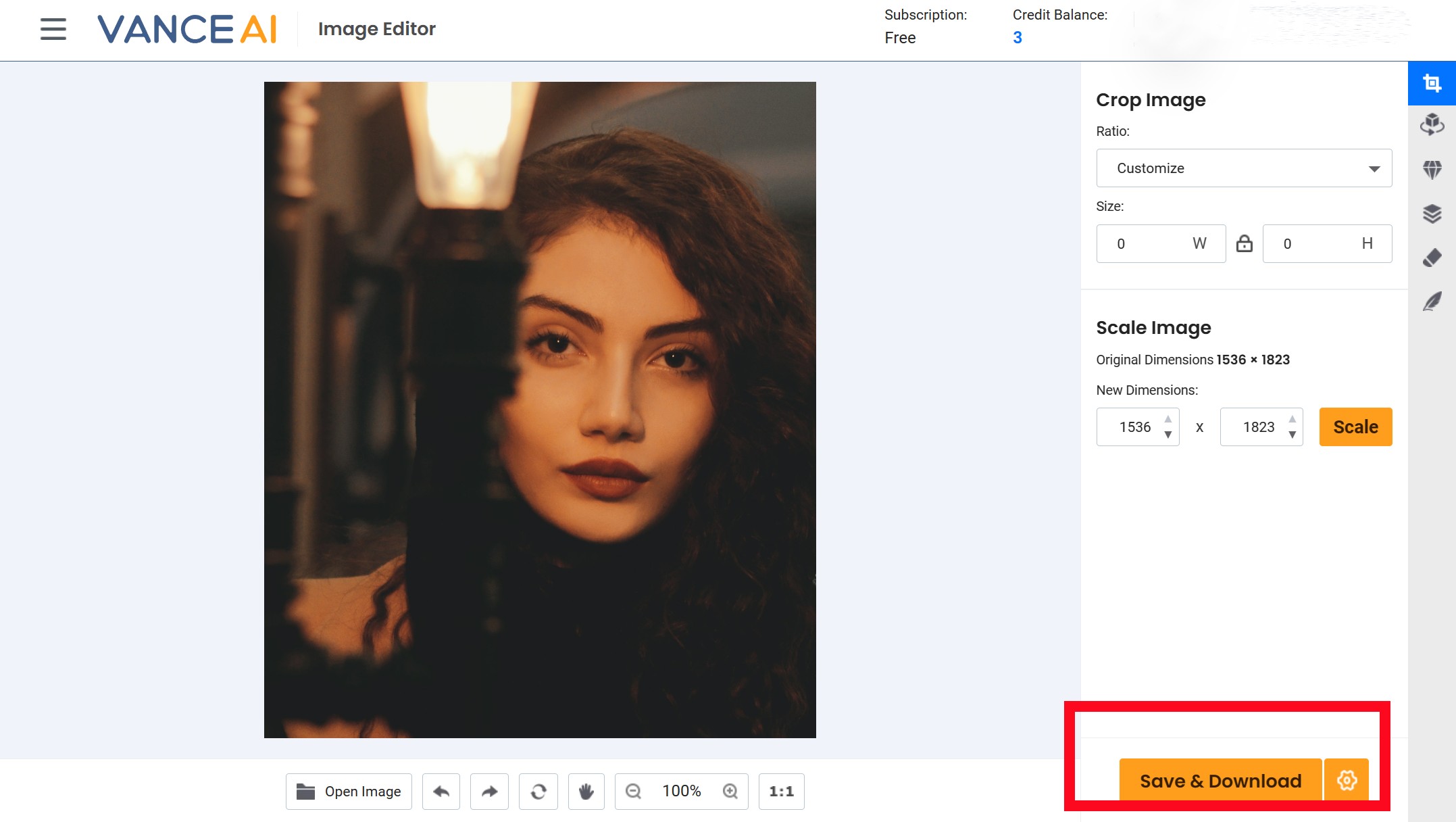Screen dimensions: 1456x822
Task: Apply scaling with the Scale button
Action: [x=1355, y=427]
